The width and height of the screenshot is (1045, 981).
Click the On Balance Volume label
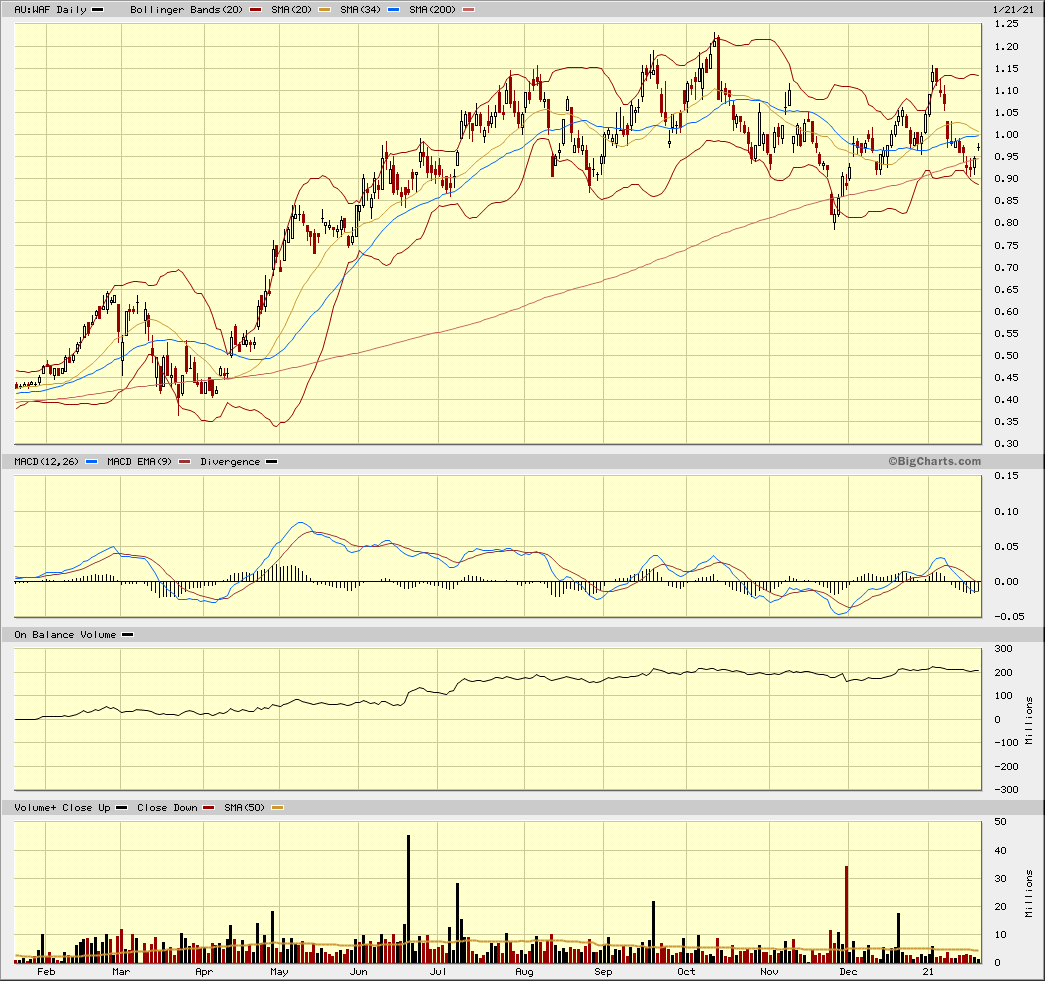click(65, 634)
